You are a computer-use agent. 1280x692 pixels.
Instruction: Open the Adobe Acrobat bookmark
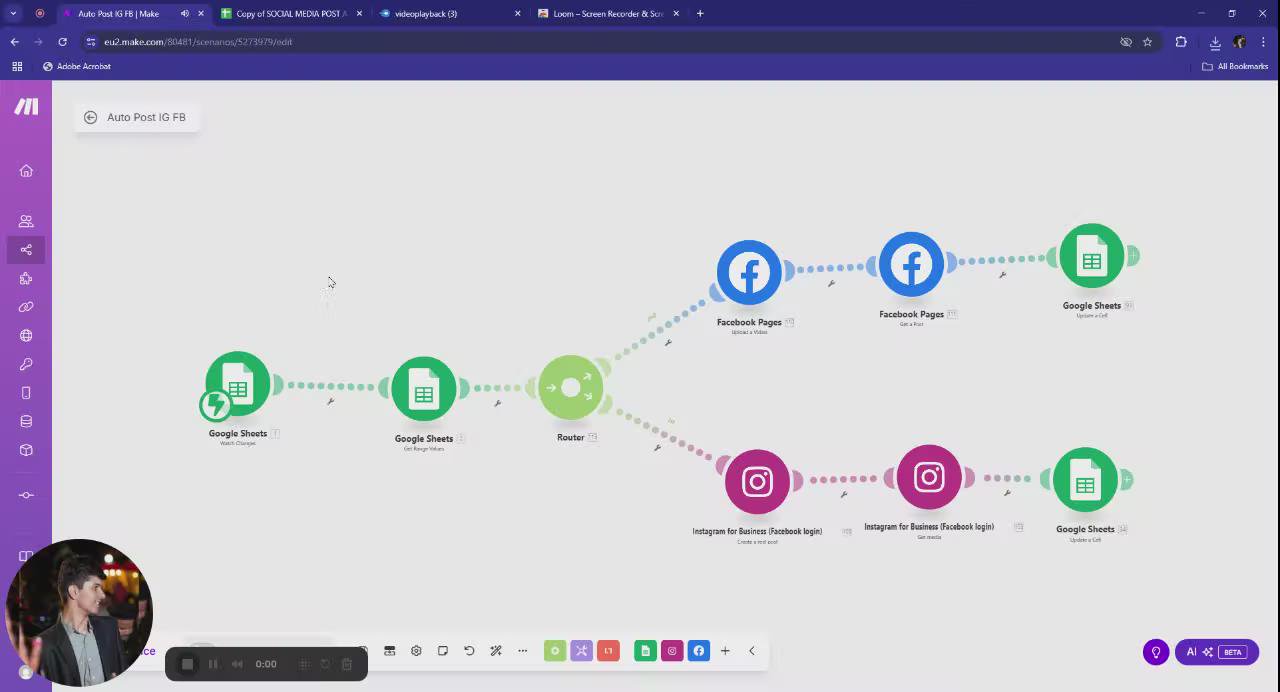point(76,66)
